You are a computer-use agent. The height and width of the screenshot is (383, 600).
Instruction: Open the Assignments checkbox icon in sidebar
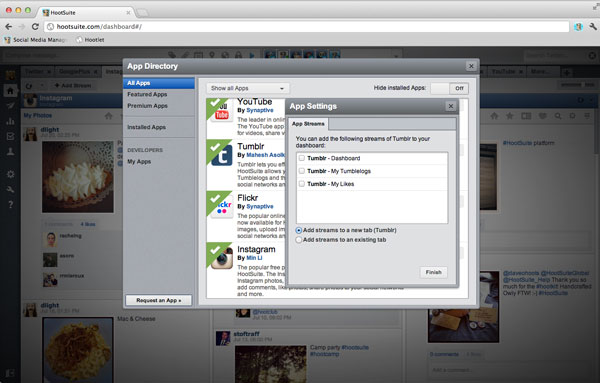10,136
